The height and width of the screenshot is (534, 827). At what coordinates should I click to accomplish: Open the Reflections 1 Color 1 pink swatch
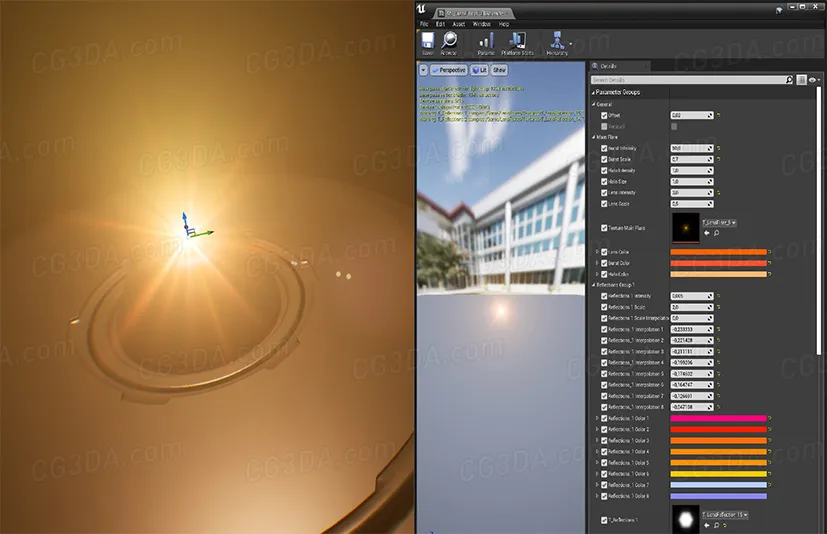coord(718,418)
